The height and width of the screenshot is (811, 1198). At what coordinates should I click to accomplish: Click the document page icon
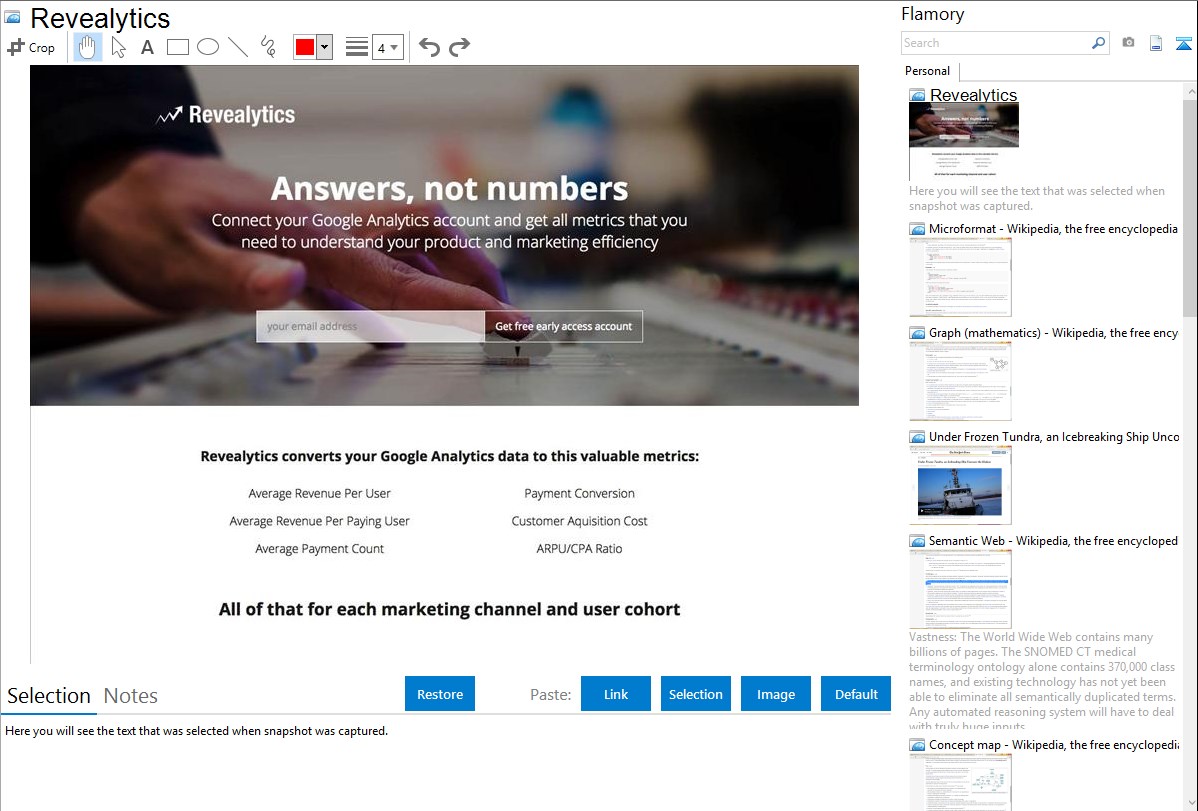pyautogui.click(x=1156, y=43)
